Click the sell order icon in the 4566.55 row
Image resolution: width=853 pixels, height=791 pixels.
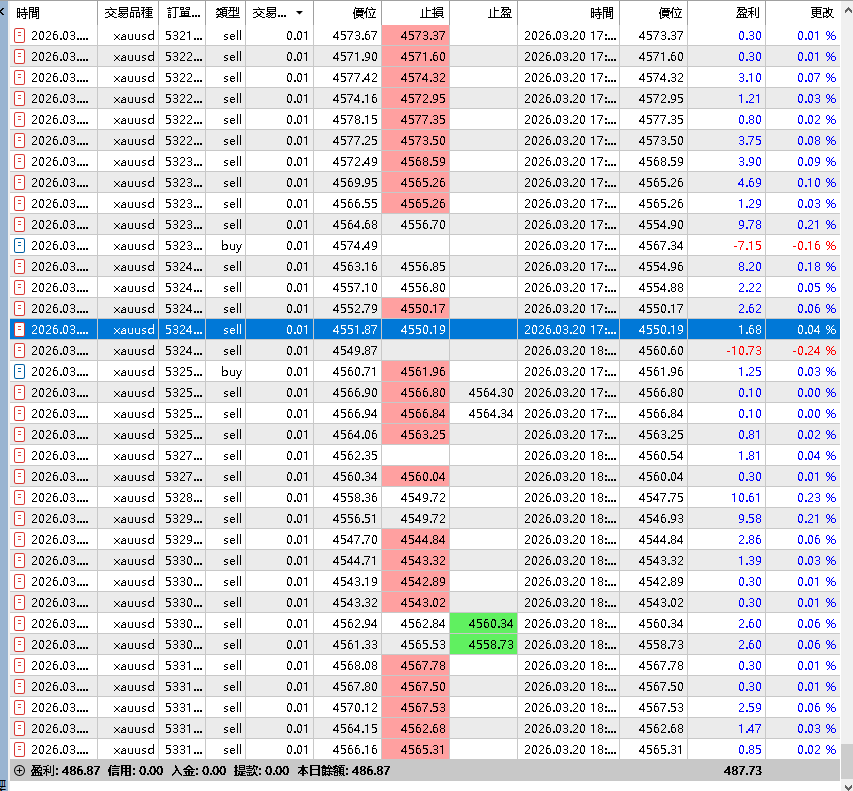(19, 203)
